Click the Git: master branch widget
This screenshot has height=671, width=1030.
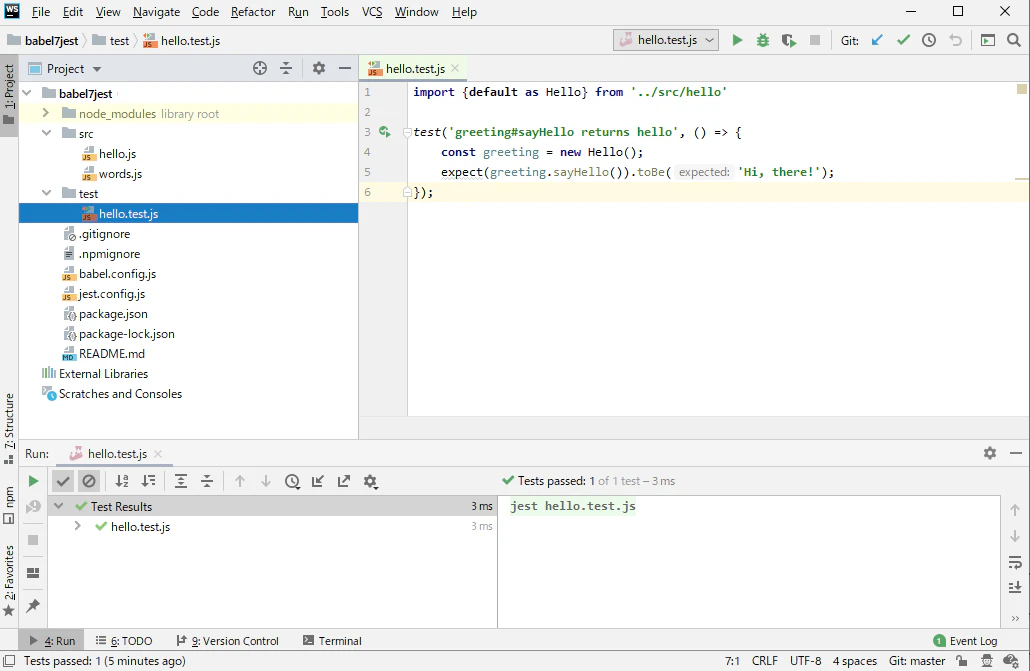(916, 661)
